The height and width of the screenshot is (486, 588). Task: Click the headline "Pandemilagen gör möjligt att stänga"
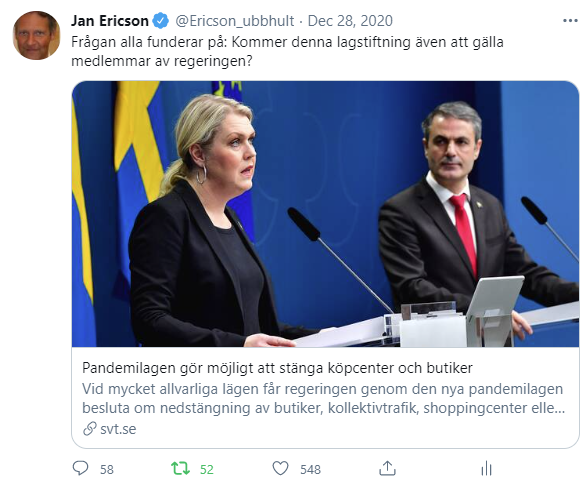coord(203,368)
